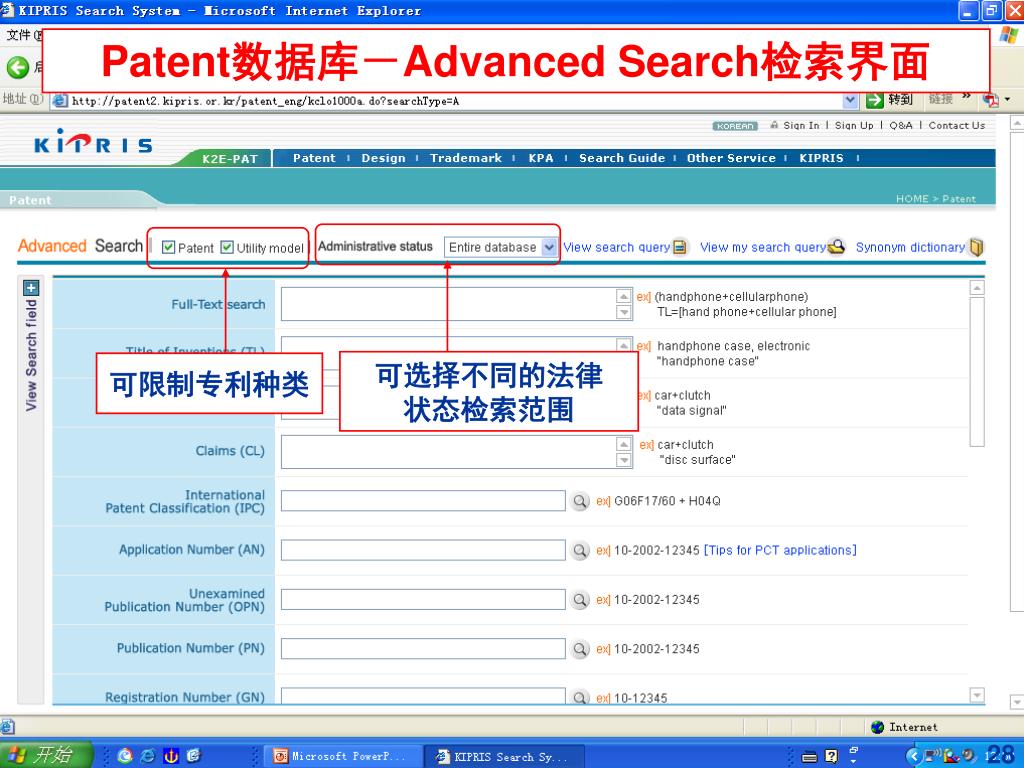Click Claims field down arrow

coord(624,460)
